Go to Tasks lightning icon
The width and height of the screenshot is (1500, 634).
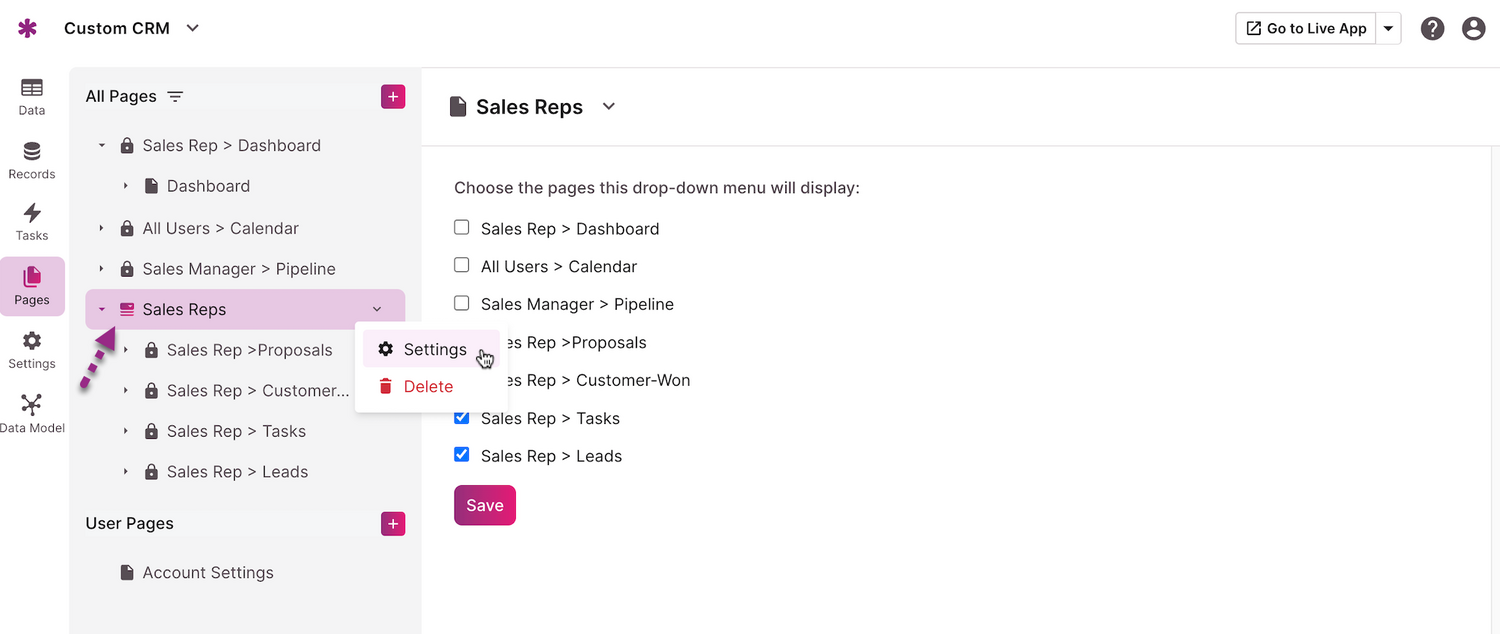pyautogui.click(x=32, y=221)
